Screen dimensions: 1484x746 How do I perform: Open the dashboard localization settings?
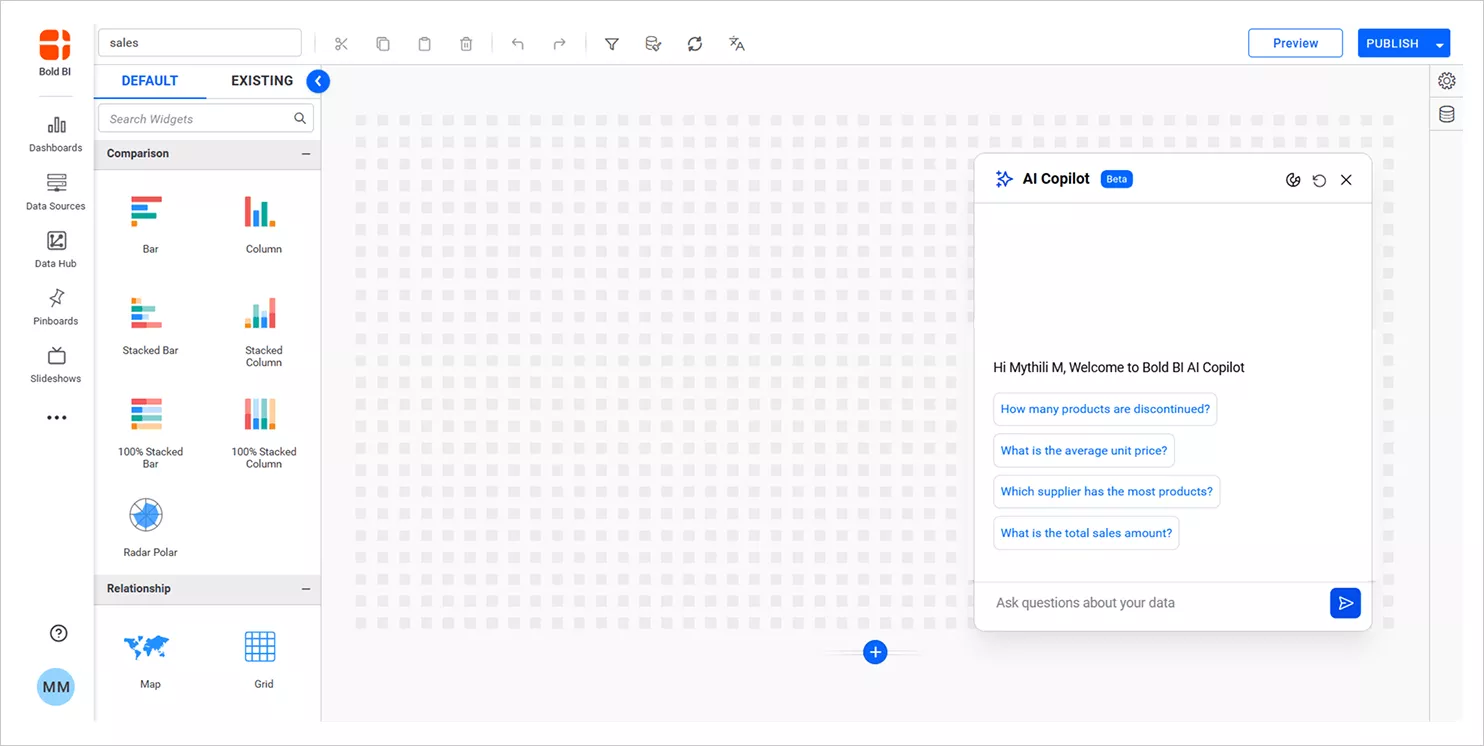coord(737,43)
